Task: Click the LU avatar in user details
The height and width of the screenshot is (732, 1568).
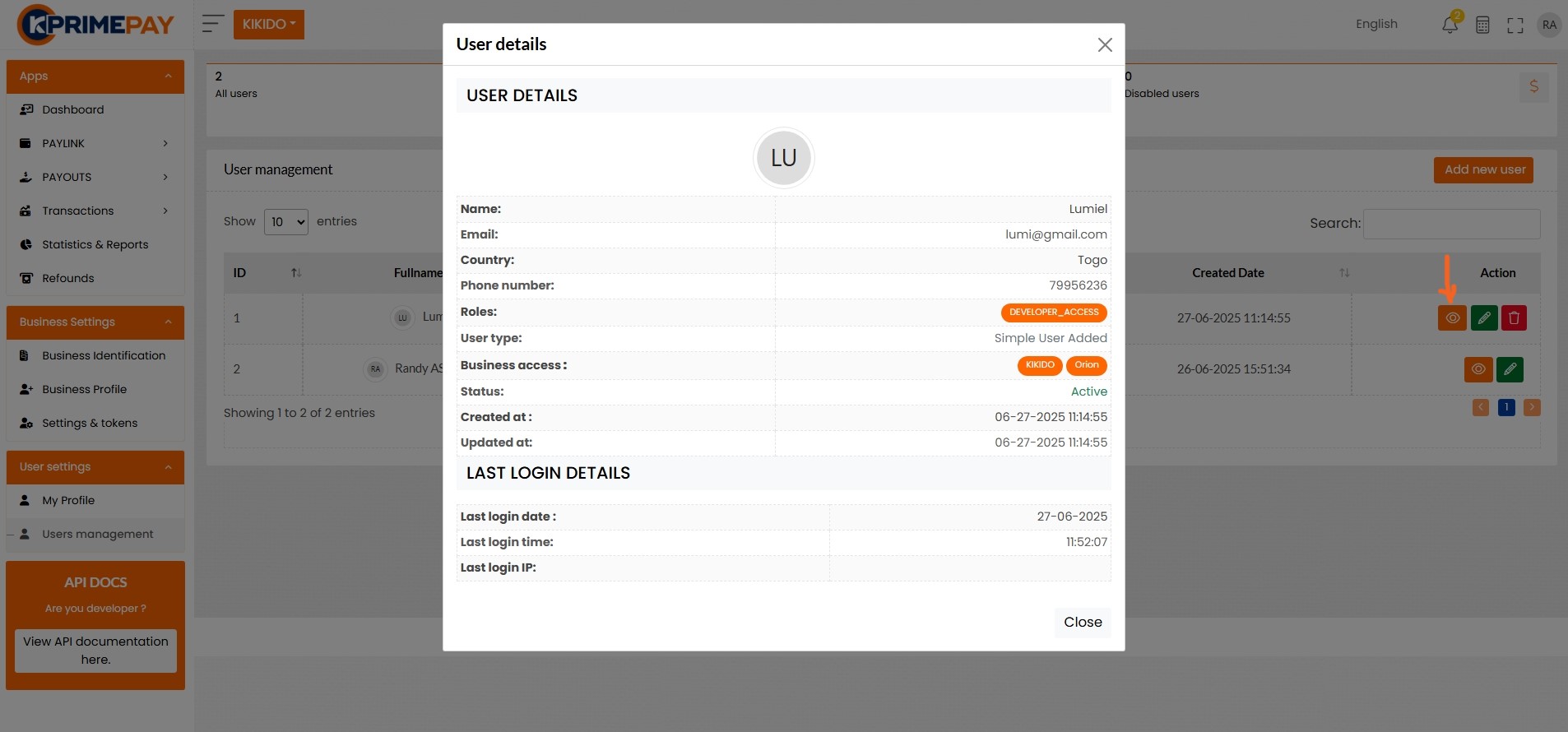Action: (x=784, y=158)
